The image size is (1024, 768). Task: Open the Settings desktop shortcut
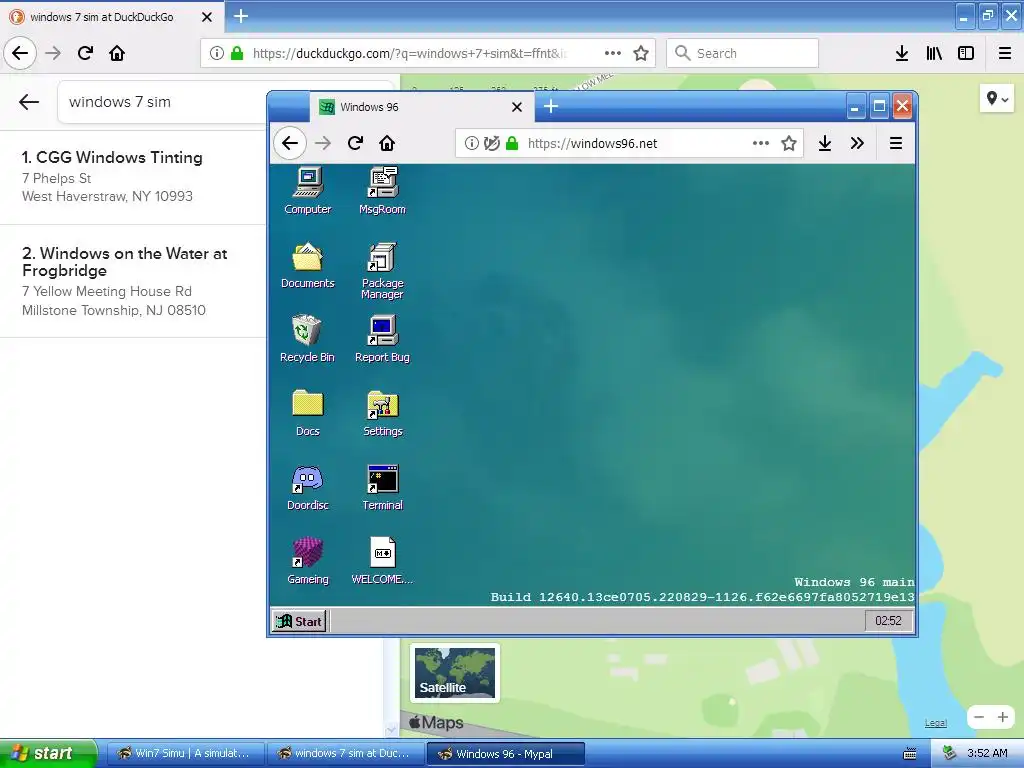pyautogui.click(x=383, y=413)
